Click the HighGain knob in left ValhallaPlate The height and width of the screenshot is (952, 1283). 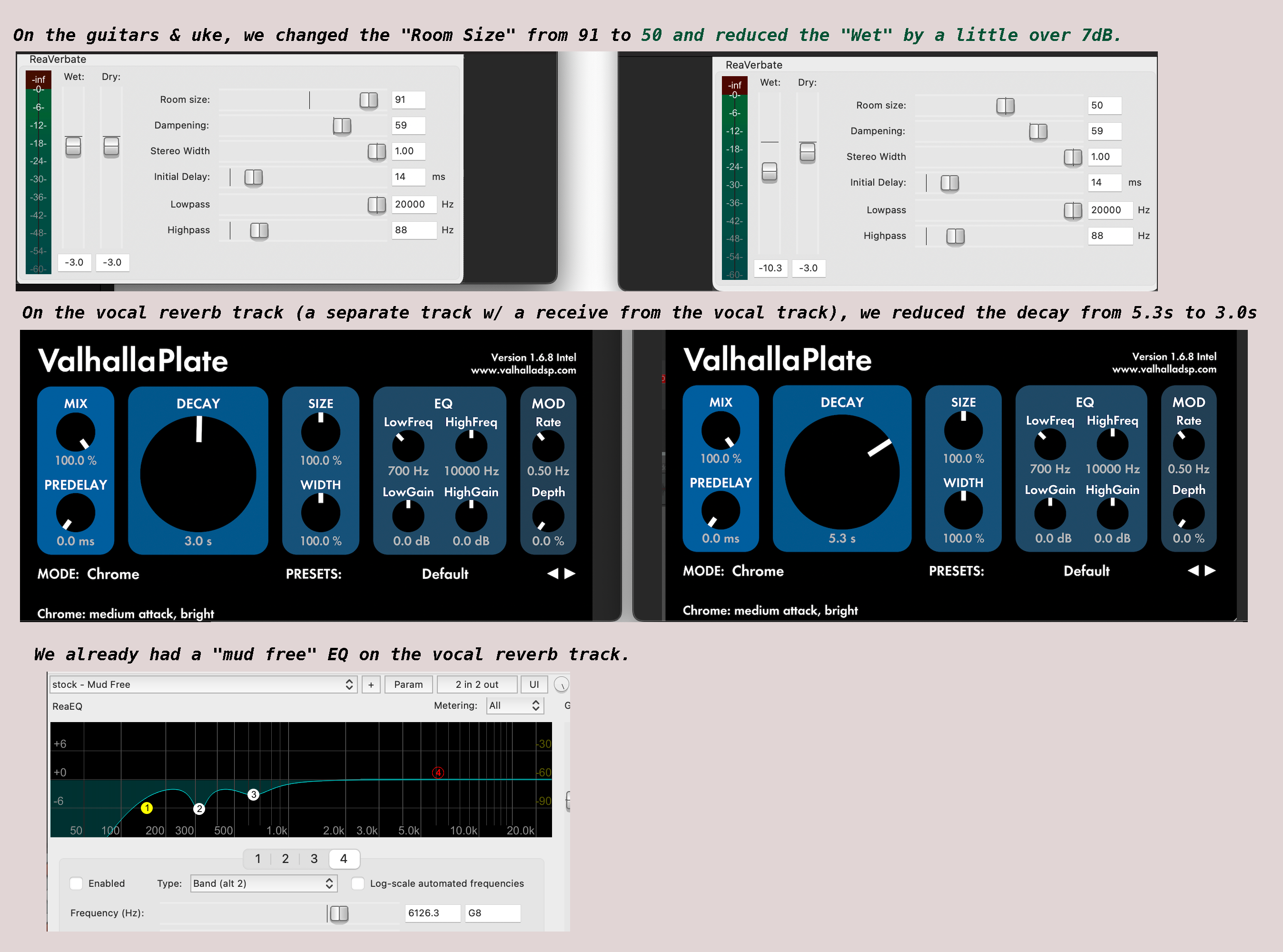click(471, 516)
